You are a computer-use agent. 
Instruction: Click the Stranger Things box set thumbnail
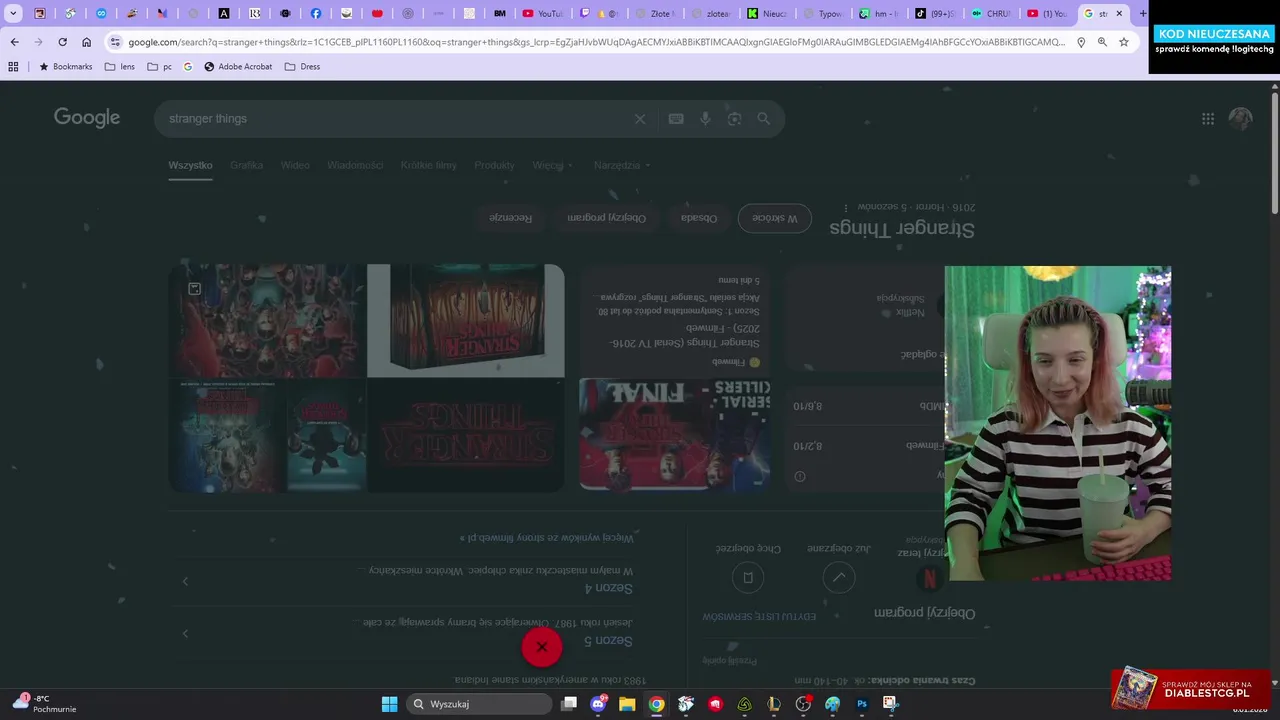point(465,321)
